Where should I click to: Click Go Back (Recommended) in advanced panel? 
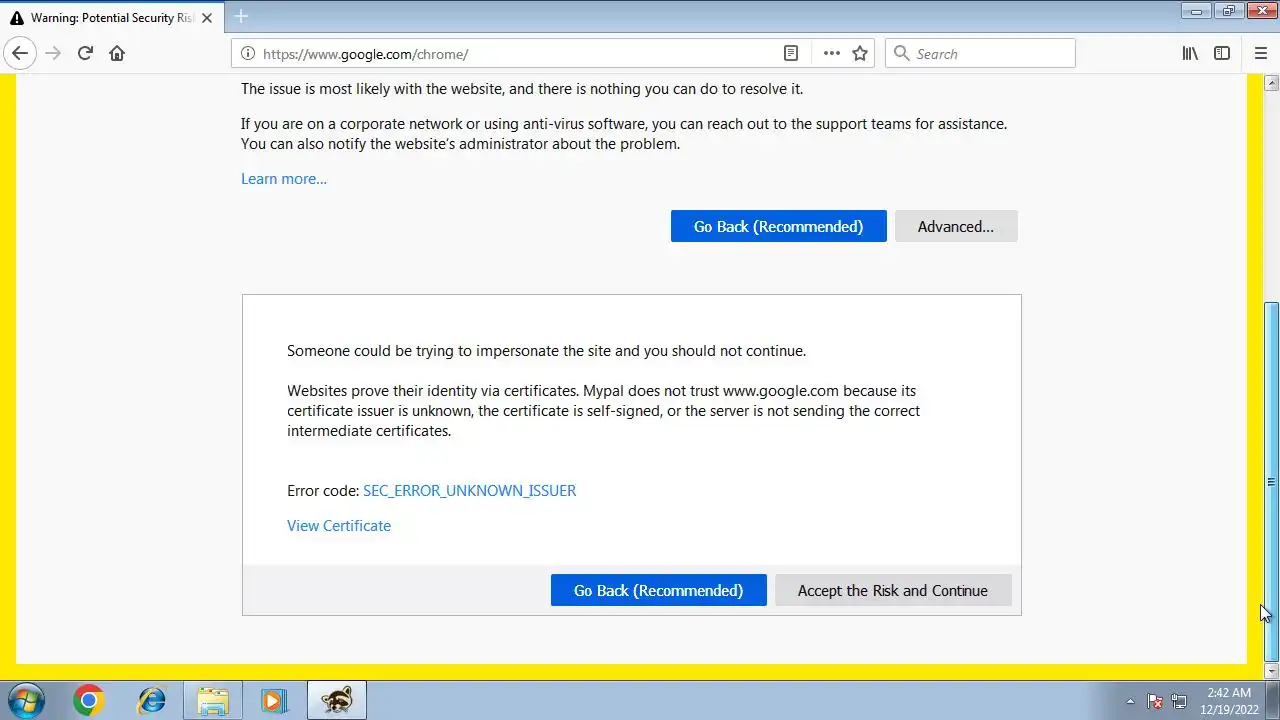[658, 590]
